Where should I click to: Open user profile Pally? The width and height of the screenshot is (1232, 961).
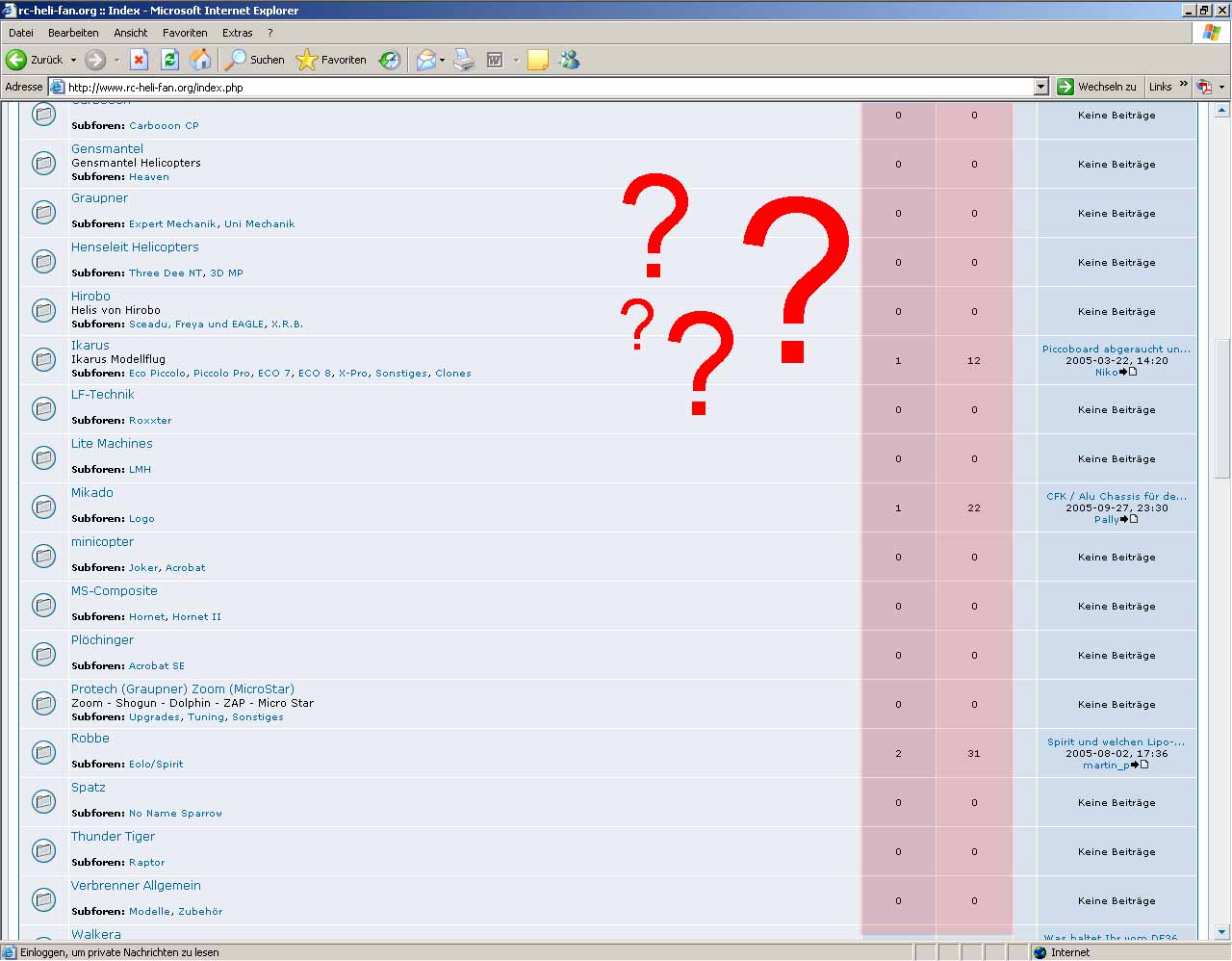[x=1106, y=520]
